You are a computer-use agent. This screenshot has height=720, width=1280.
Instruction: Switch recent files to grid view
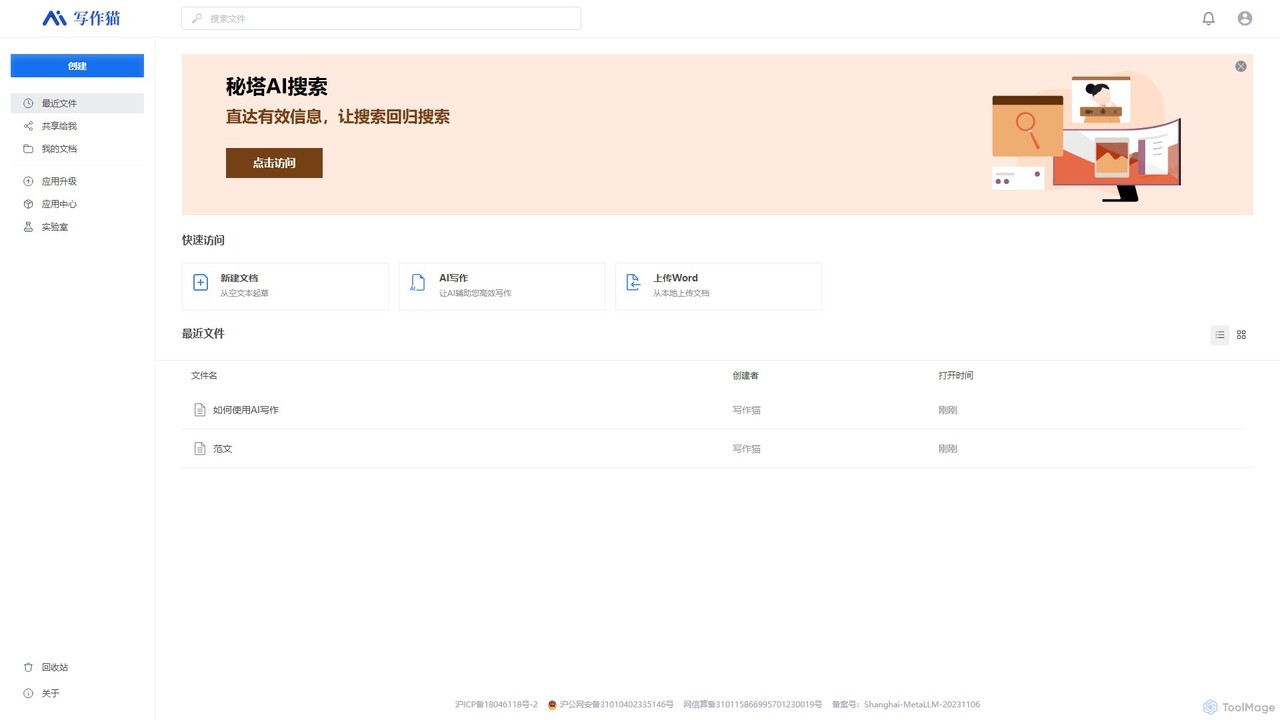[1242, 335]
